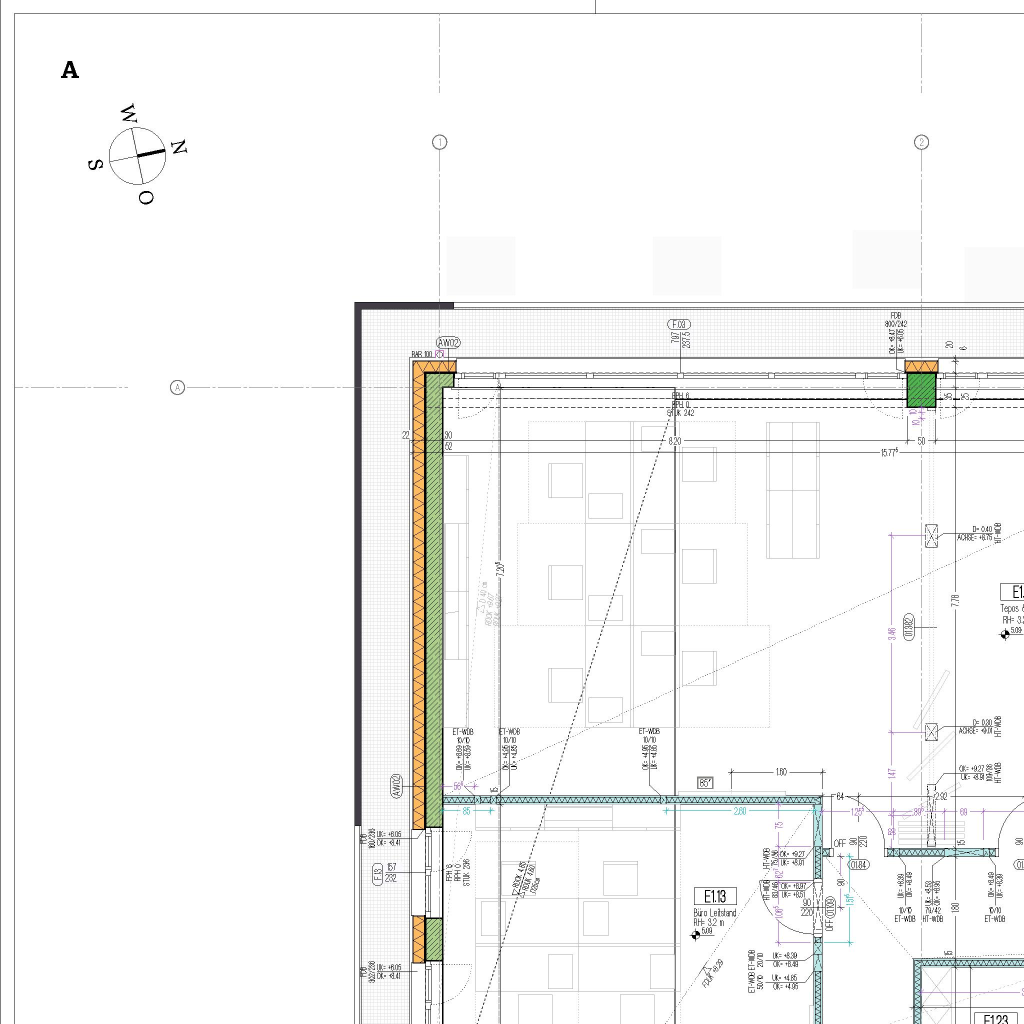Click the vertical tag '01382'
This screenshot has width=1024, height=1024.
click(x=908, y=627)
